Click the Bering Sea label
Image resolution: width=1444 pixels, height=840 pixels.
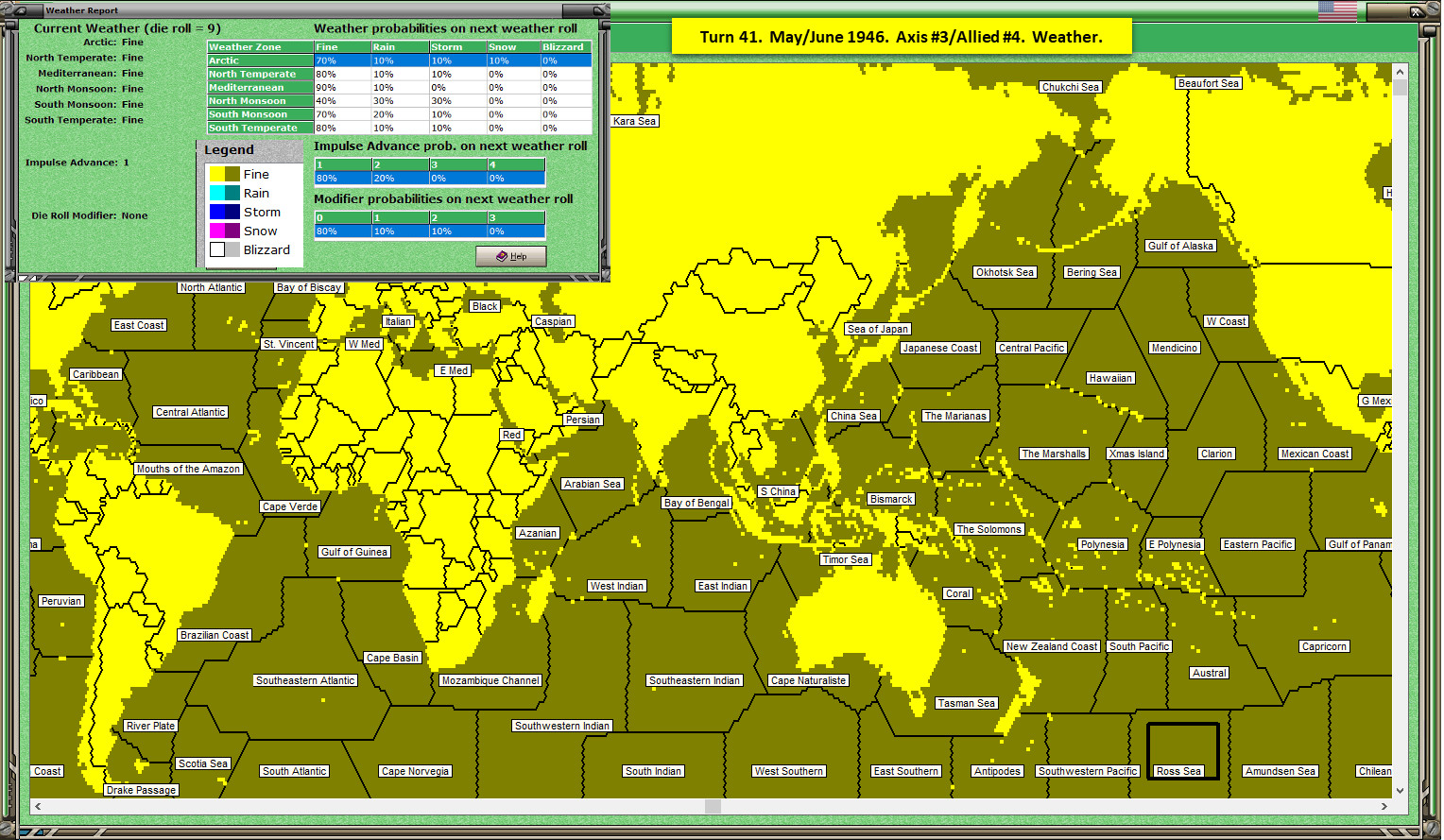1092,272
